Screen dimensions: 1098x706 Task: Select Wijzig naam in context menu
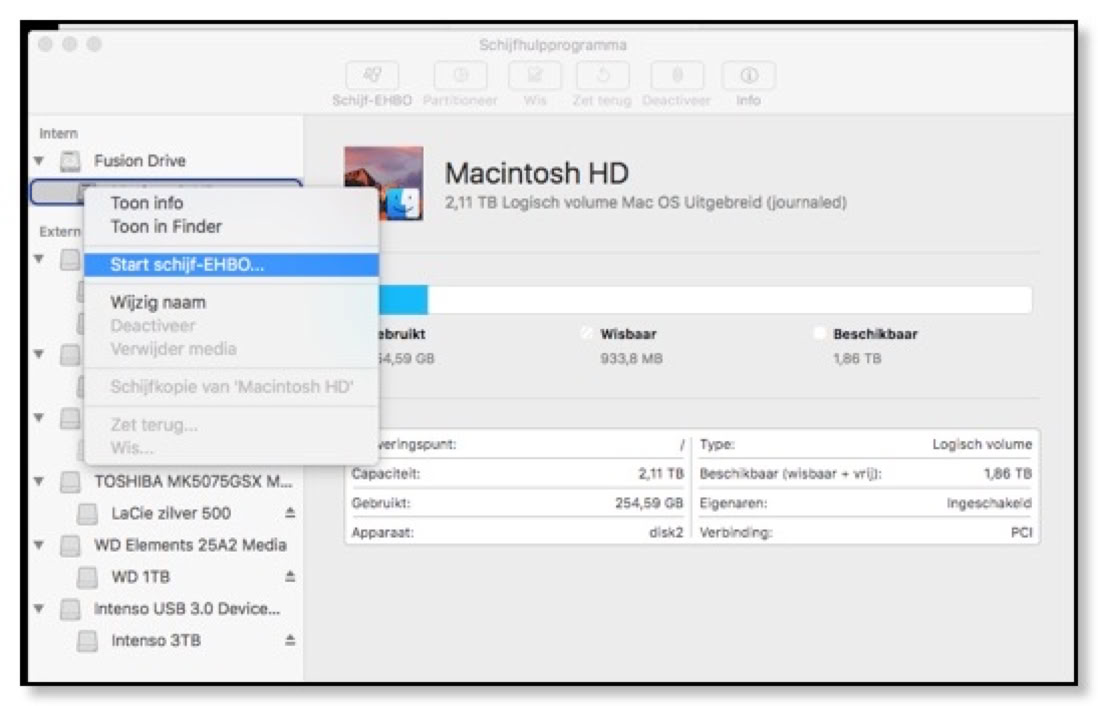coord(158,302)
